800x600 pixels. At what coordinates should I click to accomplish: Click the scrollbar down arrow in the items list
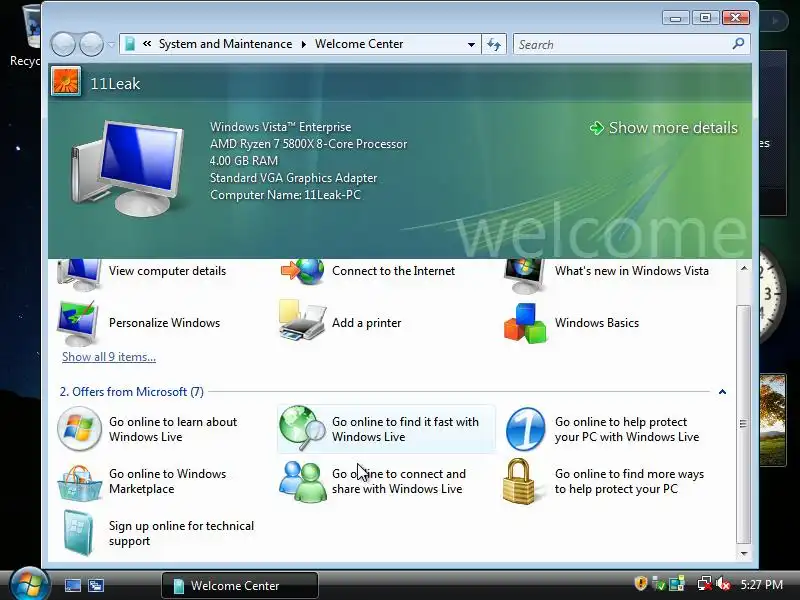[x=744, y=553]
